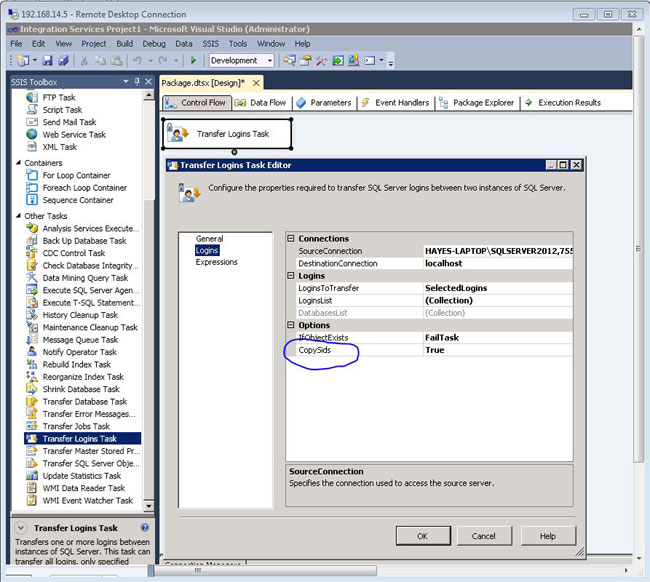The height and width of the screenshot is (582, 650).
Task: Collapse the Containers toolbox group
Action: click(18, 163)
